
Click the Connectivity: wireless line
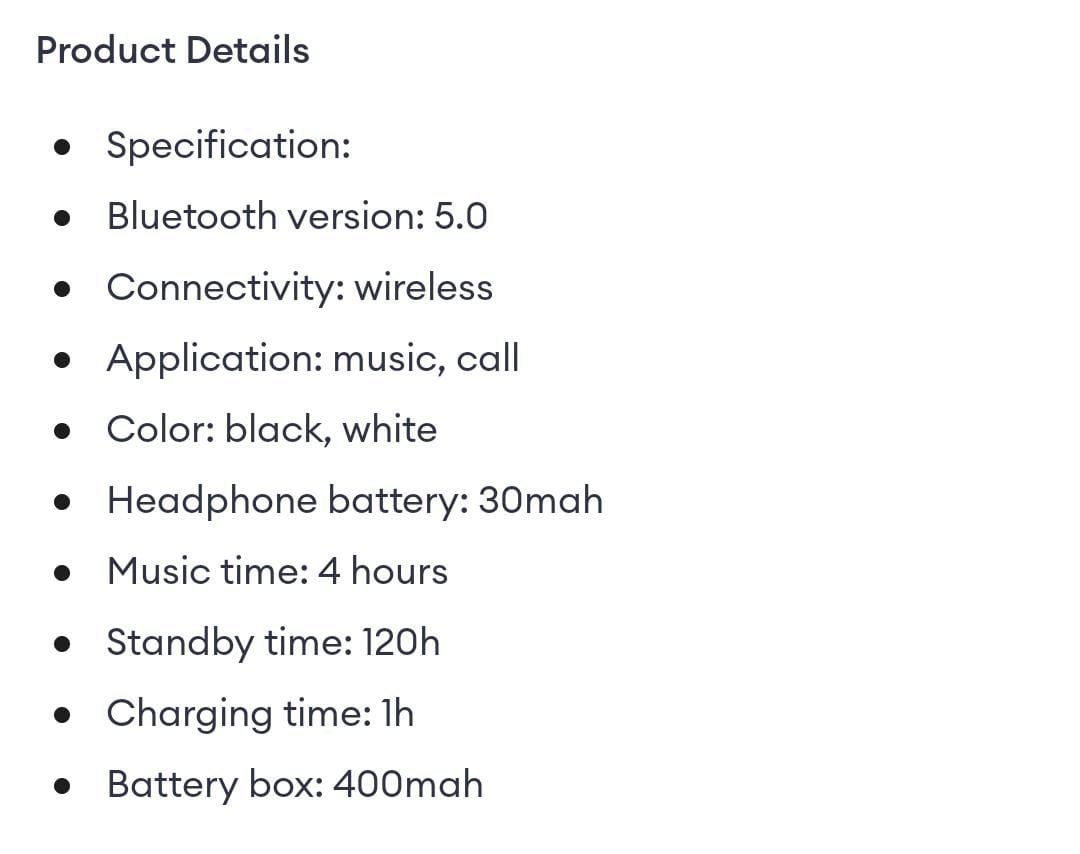[299, 287]
